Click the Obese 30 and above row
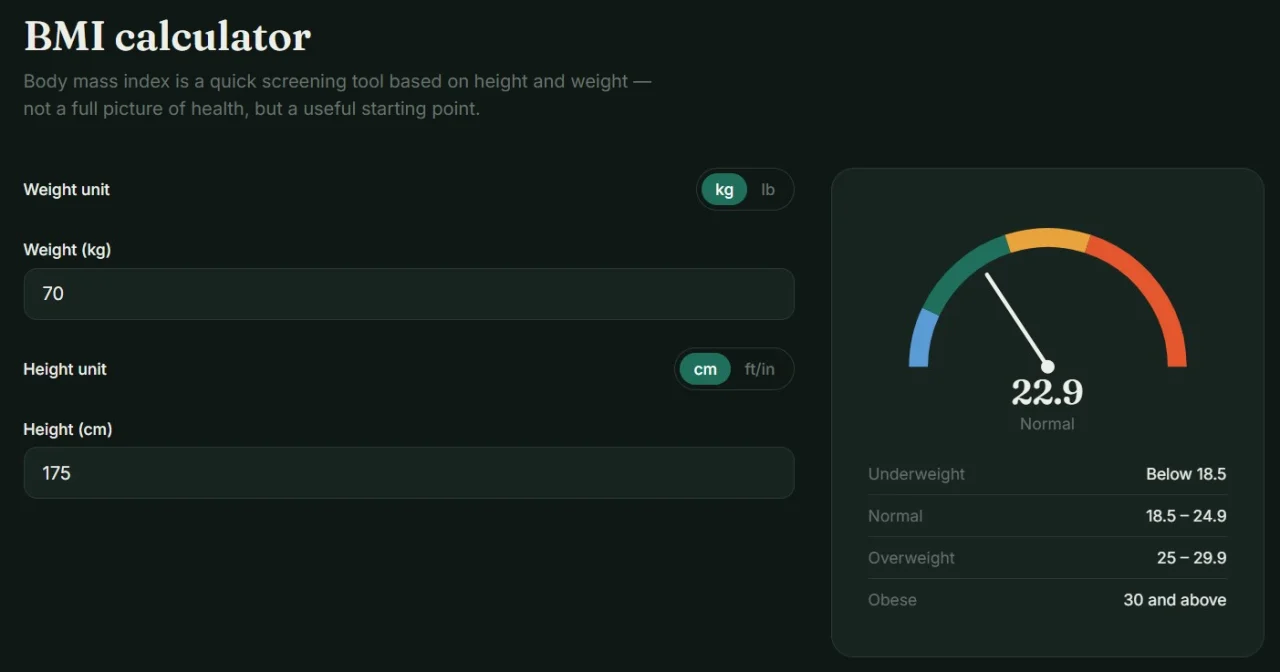 (x=1047, y=600)
